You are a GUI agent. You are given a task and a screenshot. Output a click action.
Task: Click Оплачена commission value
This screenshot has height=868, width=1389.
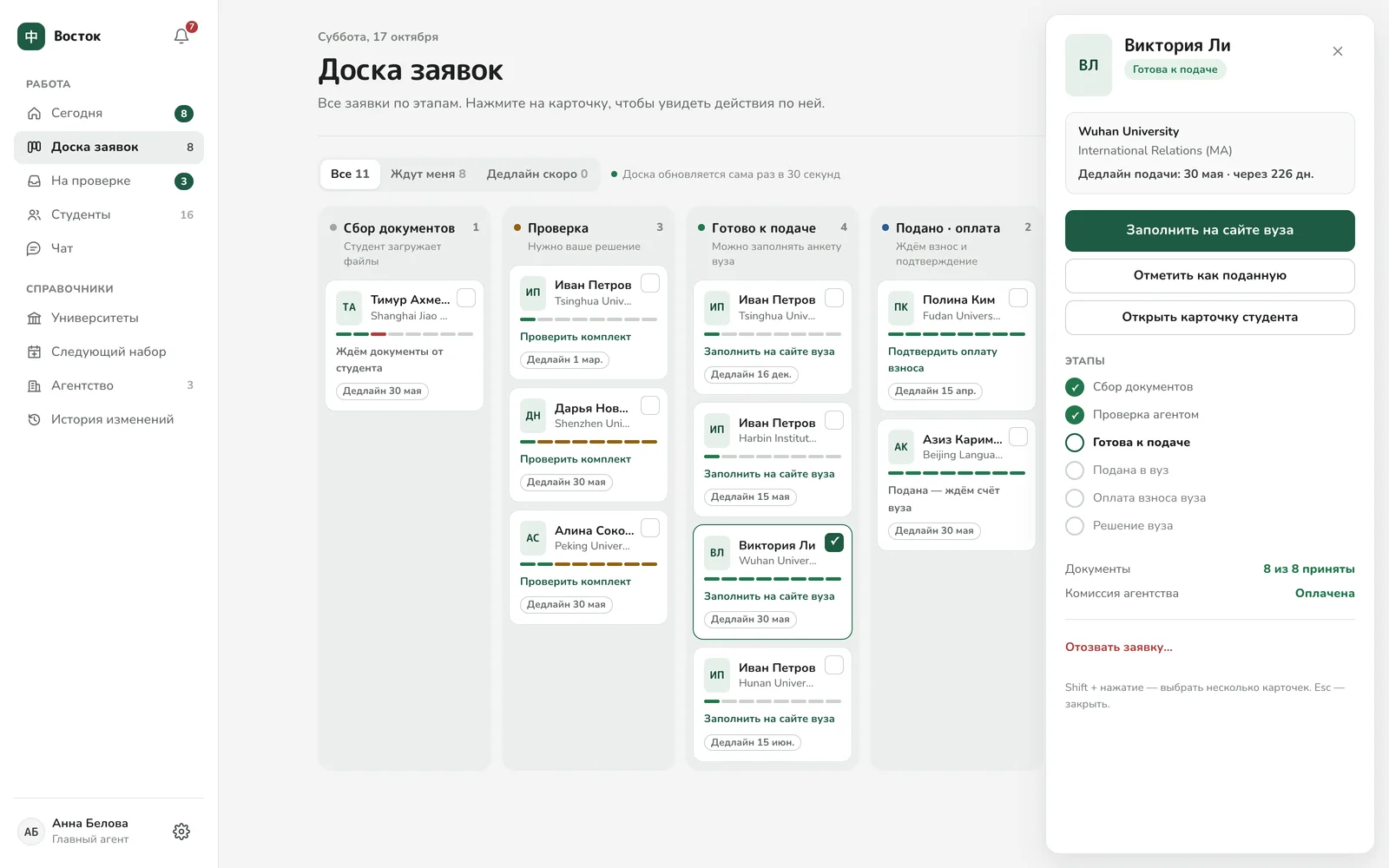1325,594
